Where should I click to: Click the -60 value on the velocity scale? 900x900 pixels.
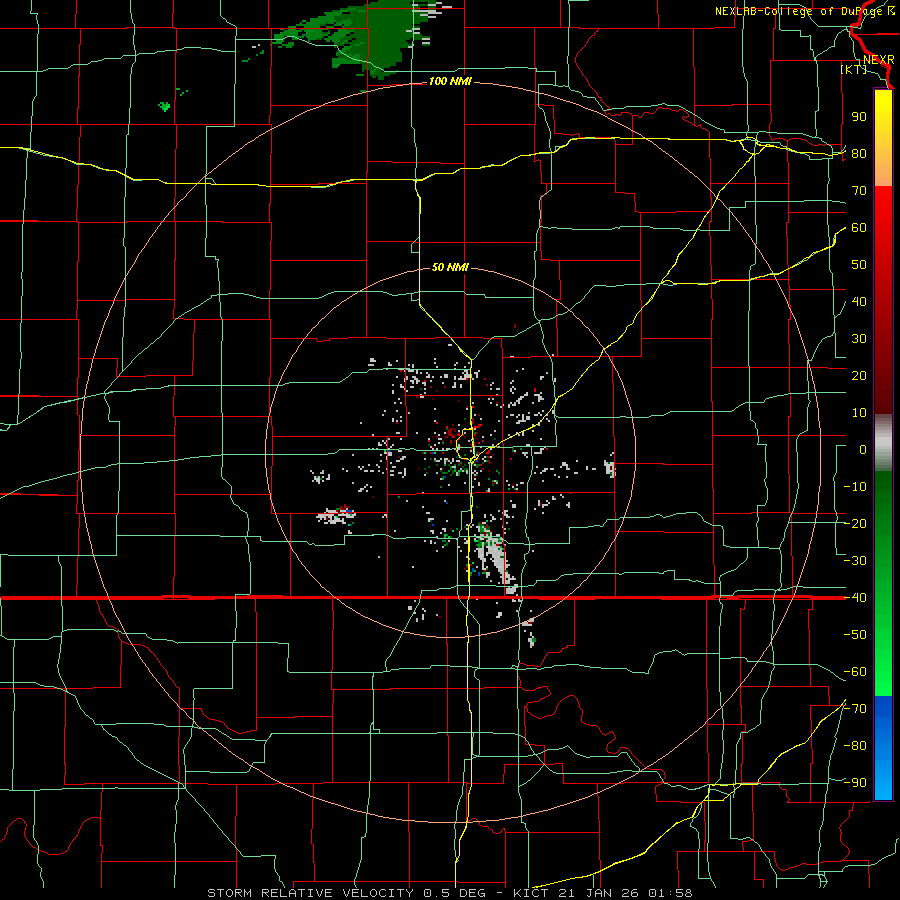(855, 672)
